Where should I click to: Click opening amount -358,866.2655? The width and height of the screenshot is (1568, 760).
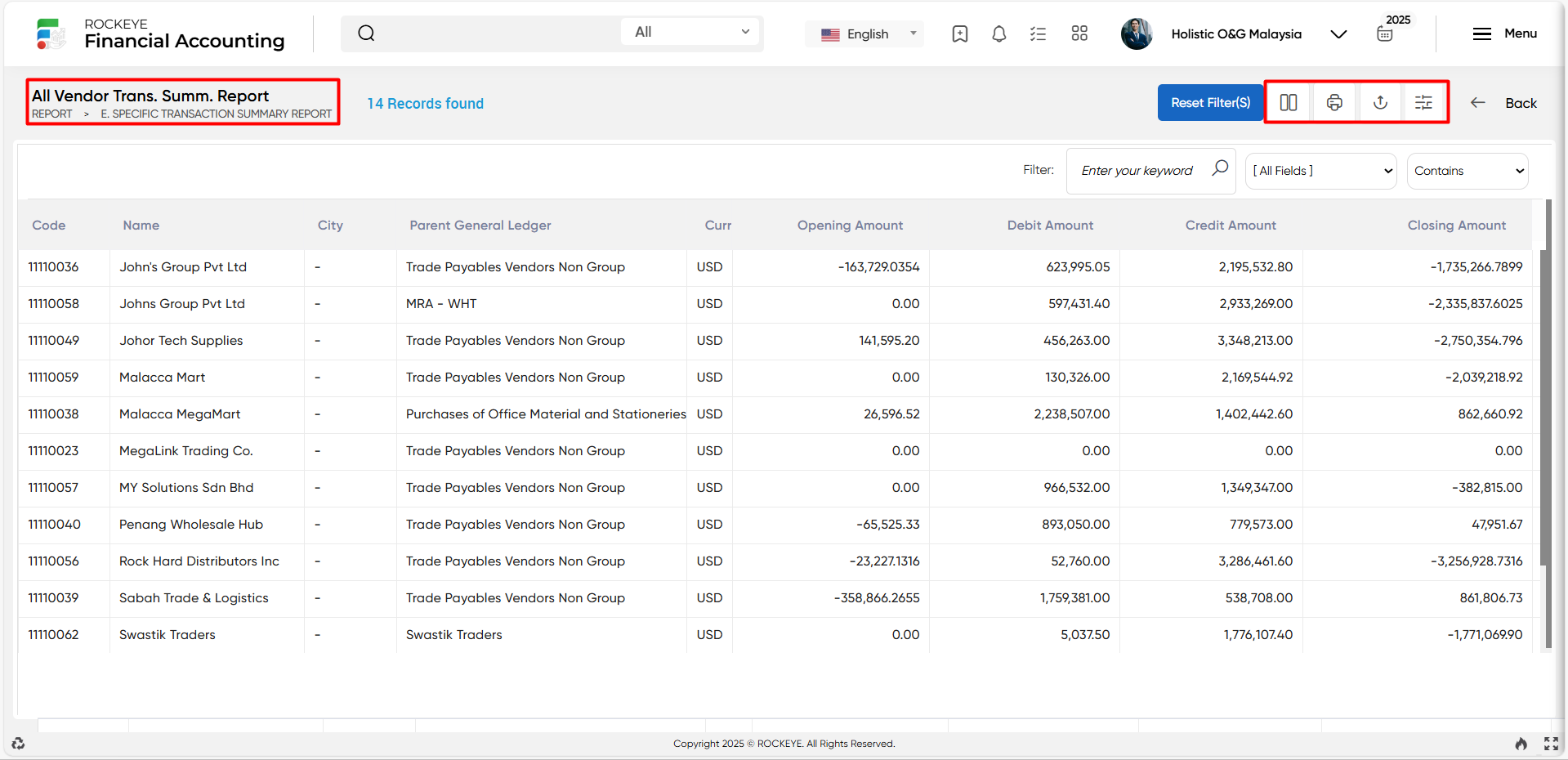[877, 598]
